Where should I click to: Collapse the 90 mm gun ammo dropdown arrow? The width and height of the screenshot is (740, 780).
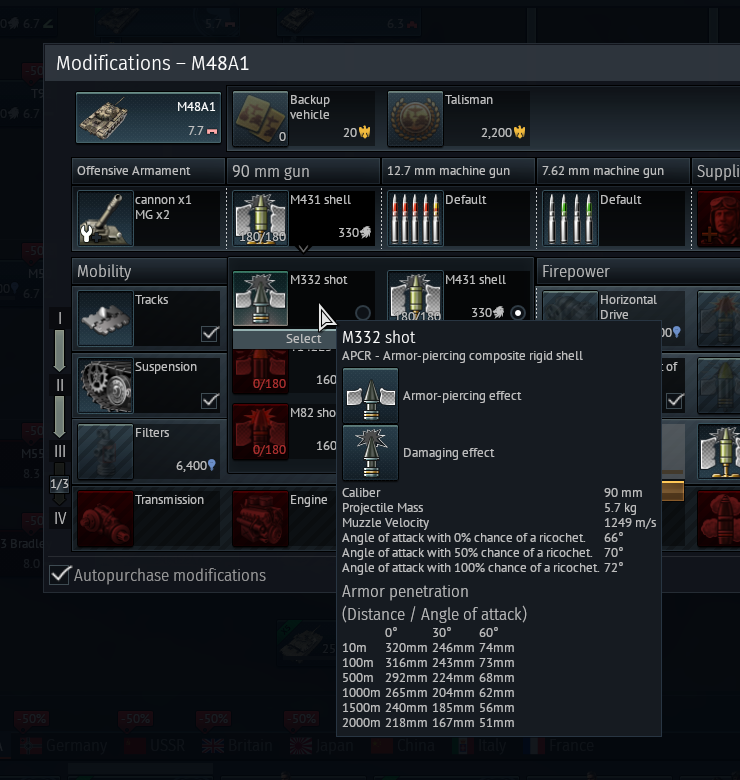point(303,248)
